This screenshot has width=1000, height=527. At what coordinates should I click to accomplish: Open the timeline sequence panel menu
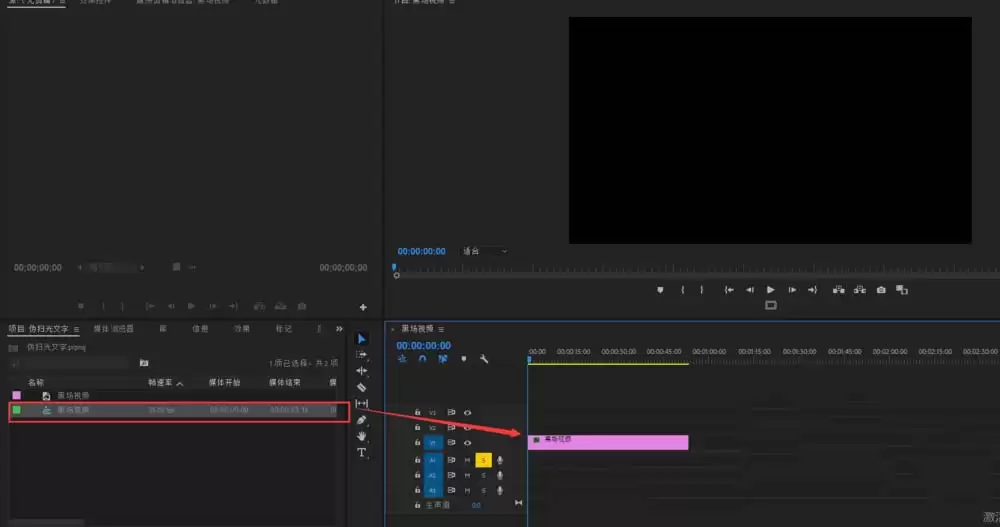[x=441, y=329]
